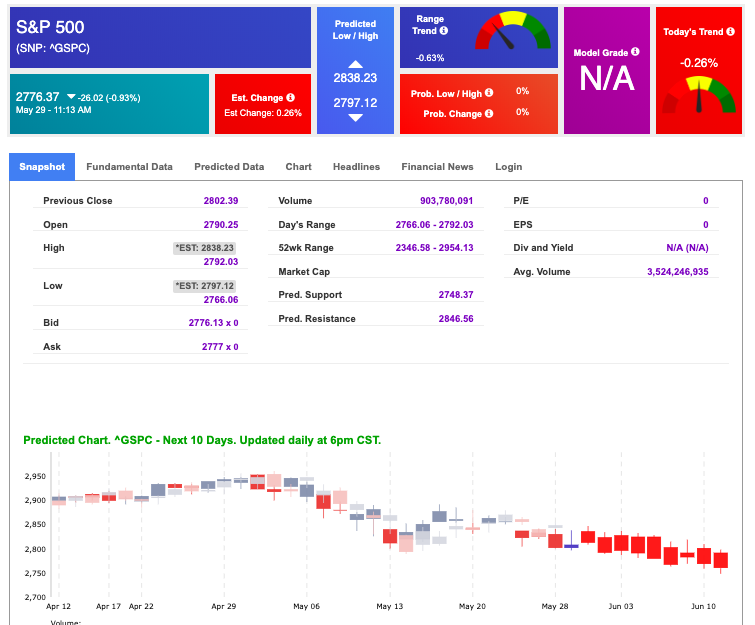Open the Chart tab
Image resolution: width=755 pixels, height=625 pixels.
click(x=299, y=167)
